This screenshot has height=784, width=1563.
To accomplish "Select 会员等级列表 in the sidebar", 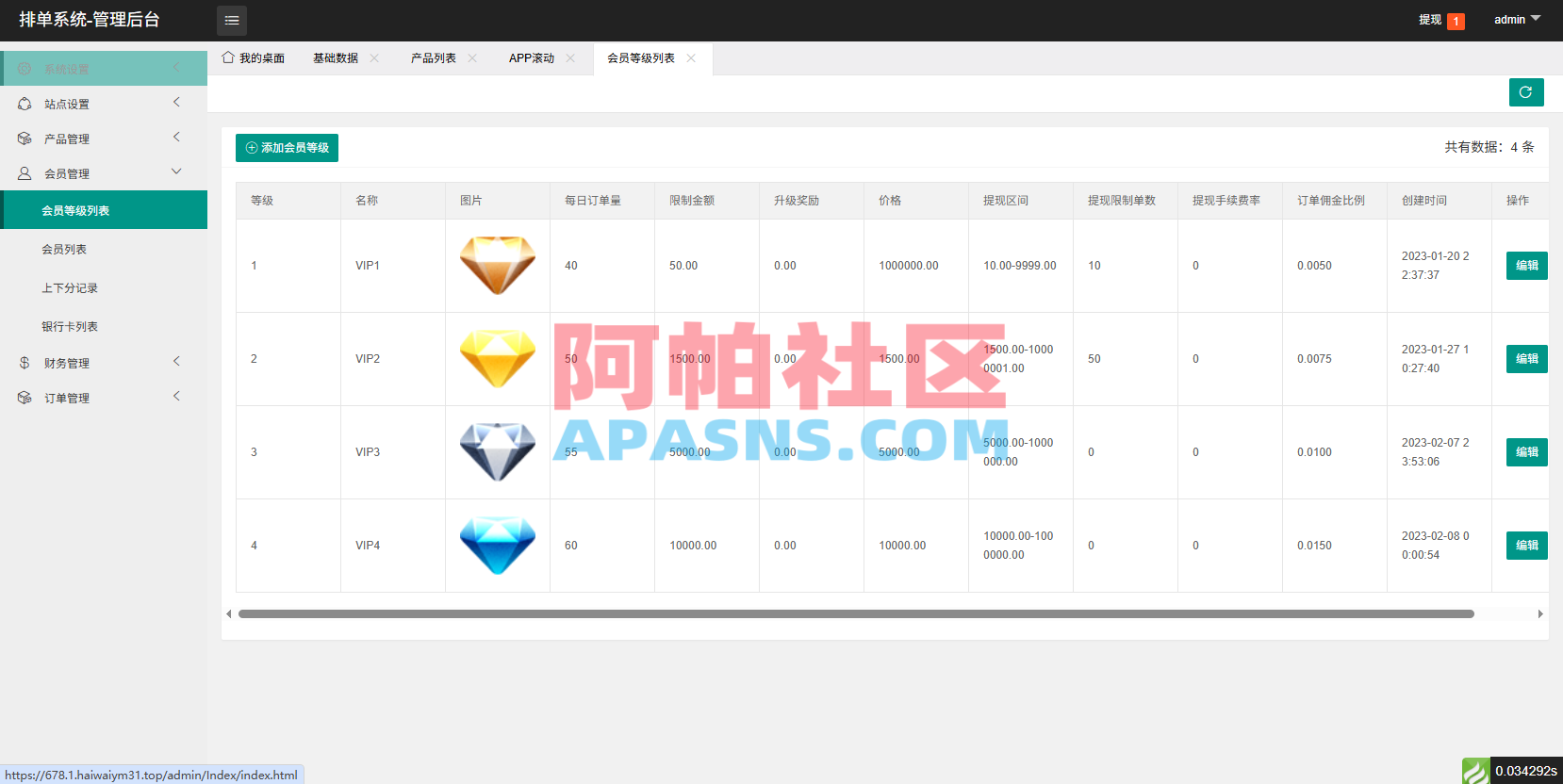I will pyautogui.click(x=104, y=210).
